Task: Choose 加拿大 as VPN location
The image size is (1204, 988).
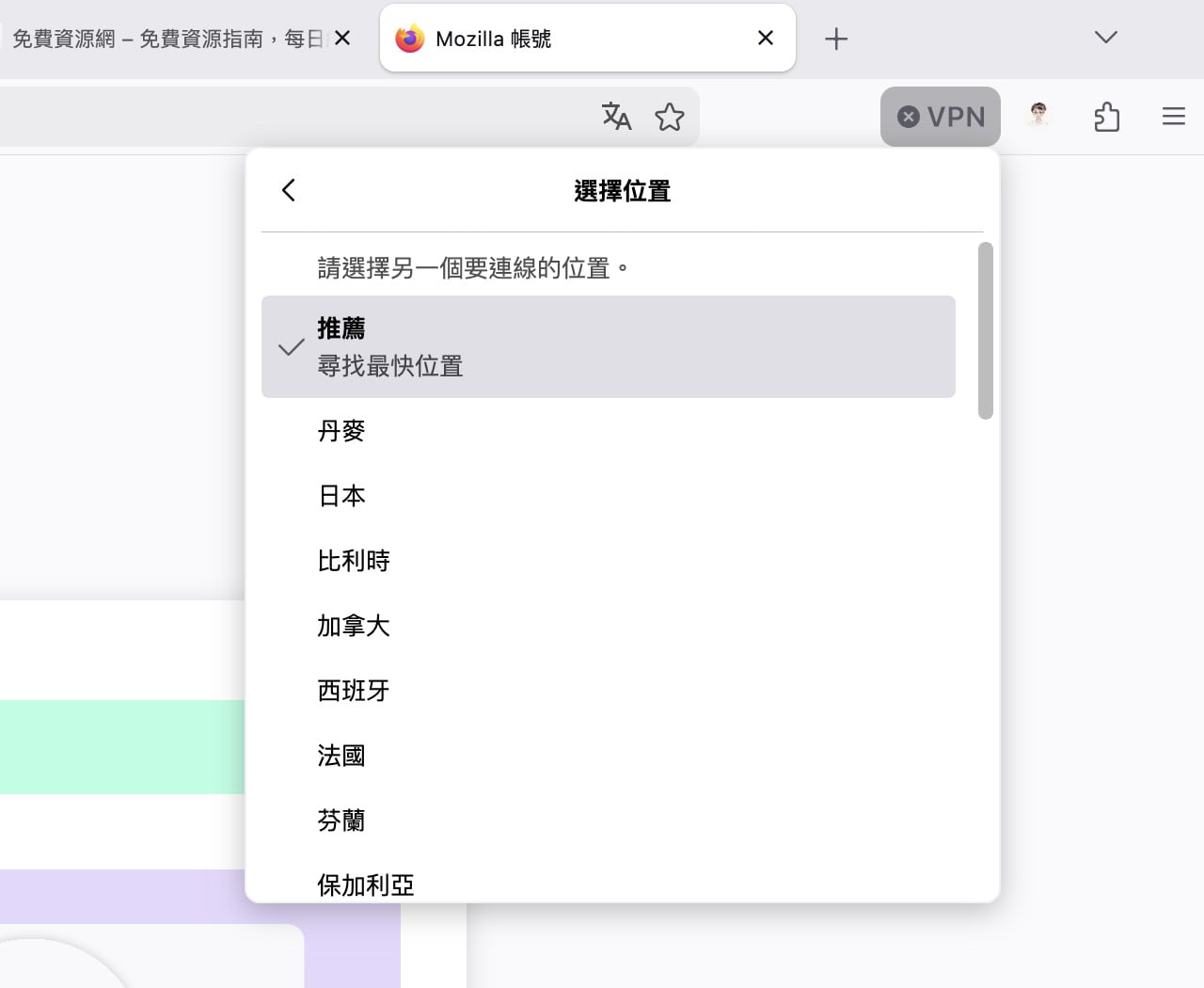Action: pos(609,626)
